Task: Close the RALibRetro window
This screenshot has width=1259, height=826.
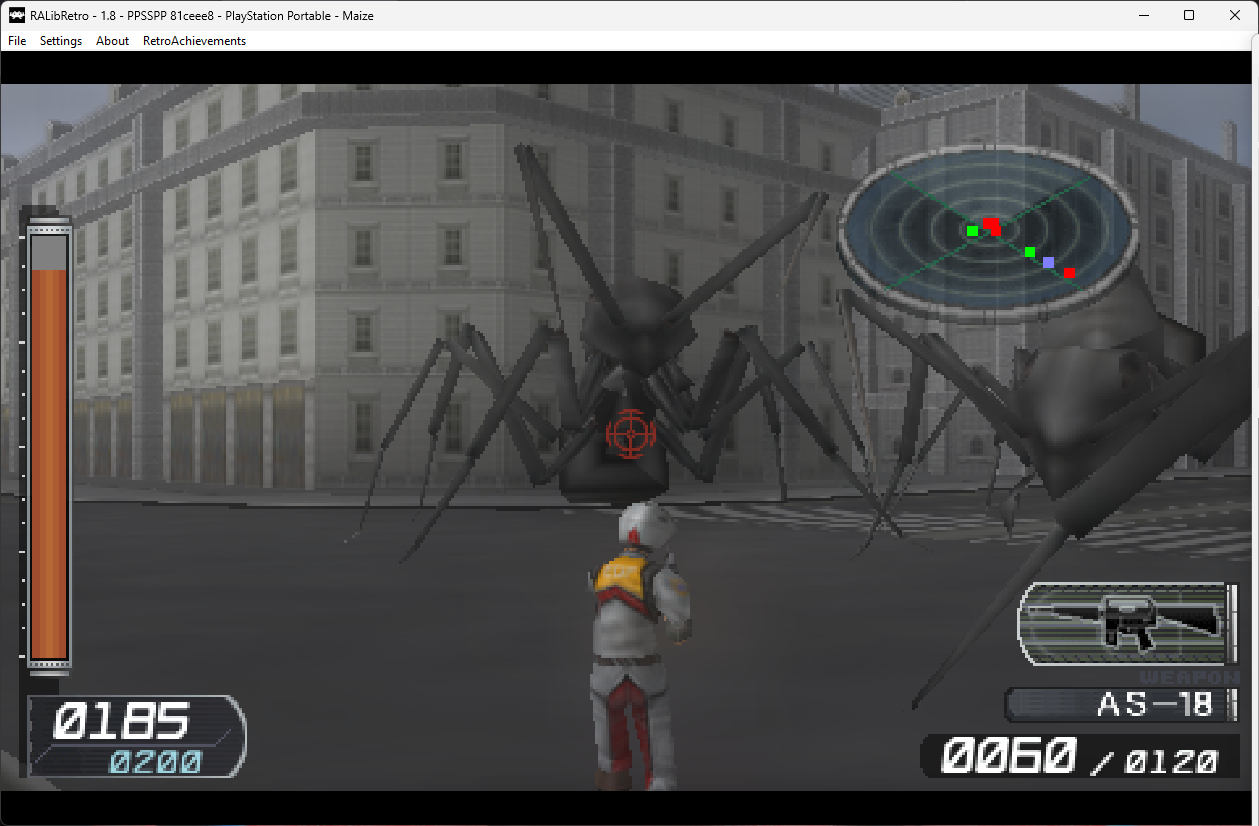Action: (x=1235, y=15)
